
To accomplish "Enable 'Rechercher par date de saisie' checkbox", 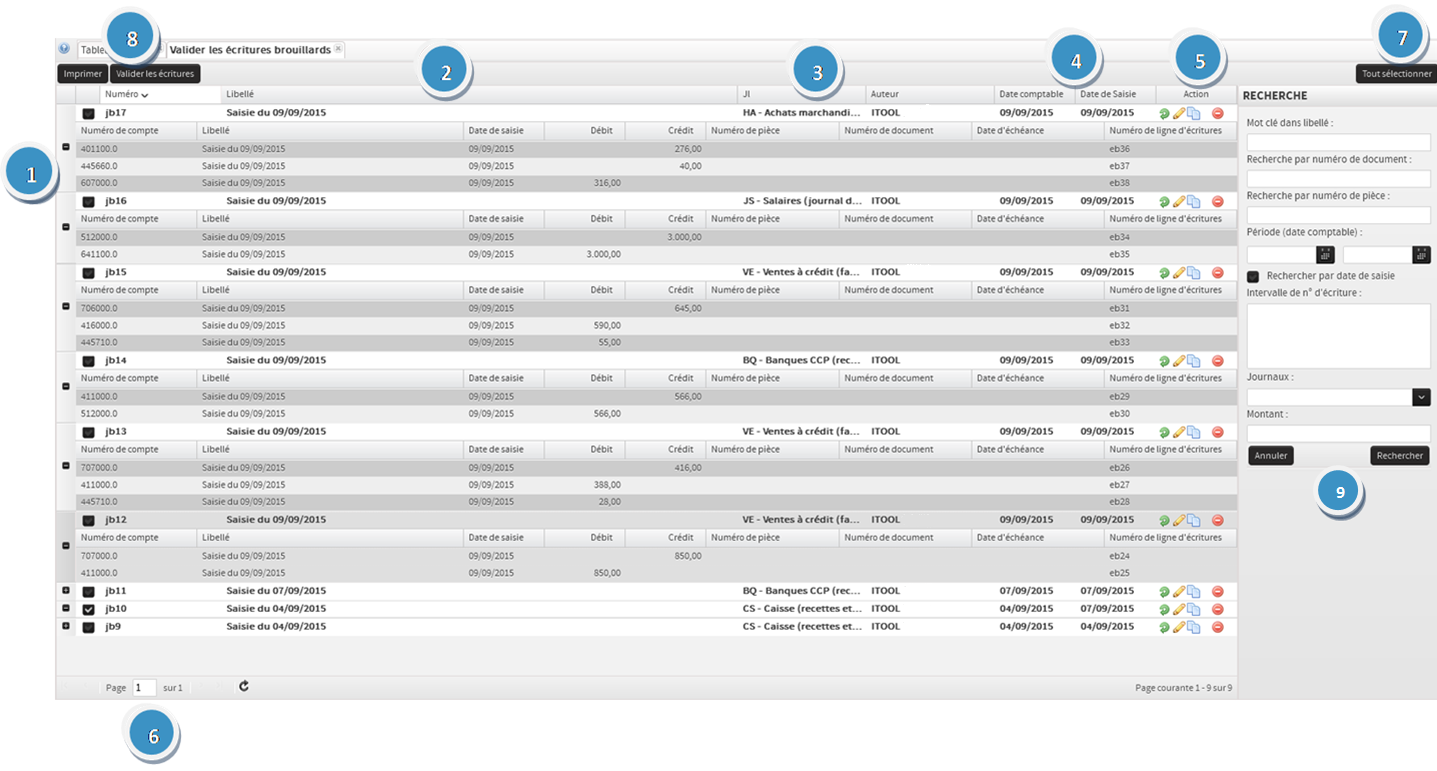I will (1253, 276).
